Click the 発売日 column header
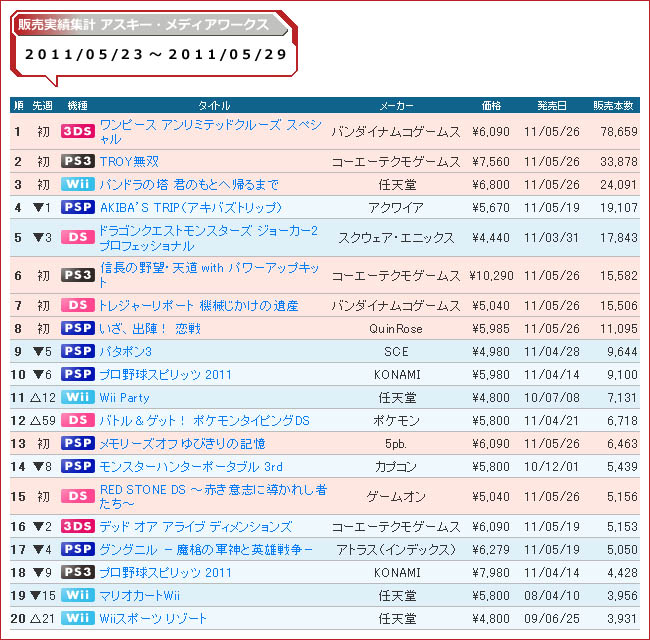 coord(552,106)
